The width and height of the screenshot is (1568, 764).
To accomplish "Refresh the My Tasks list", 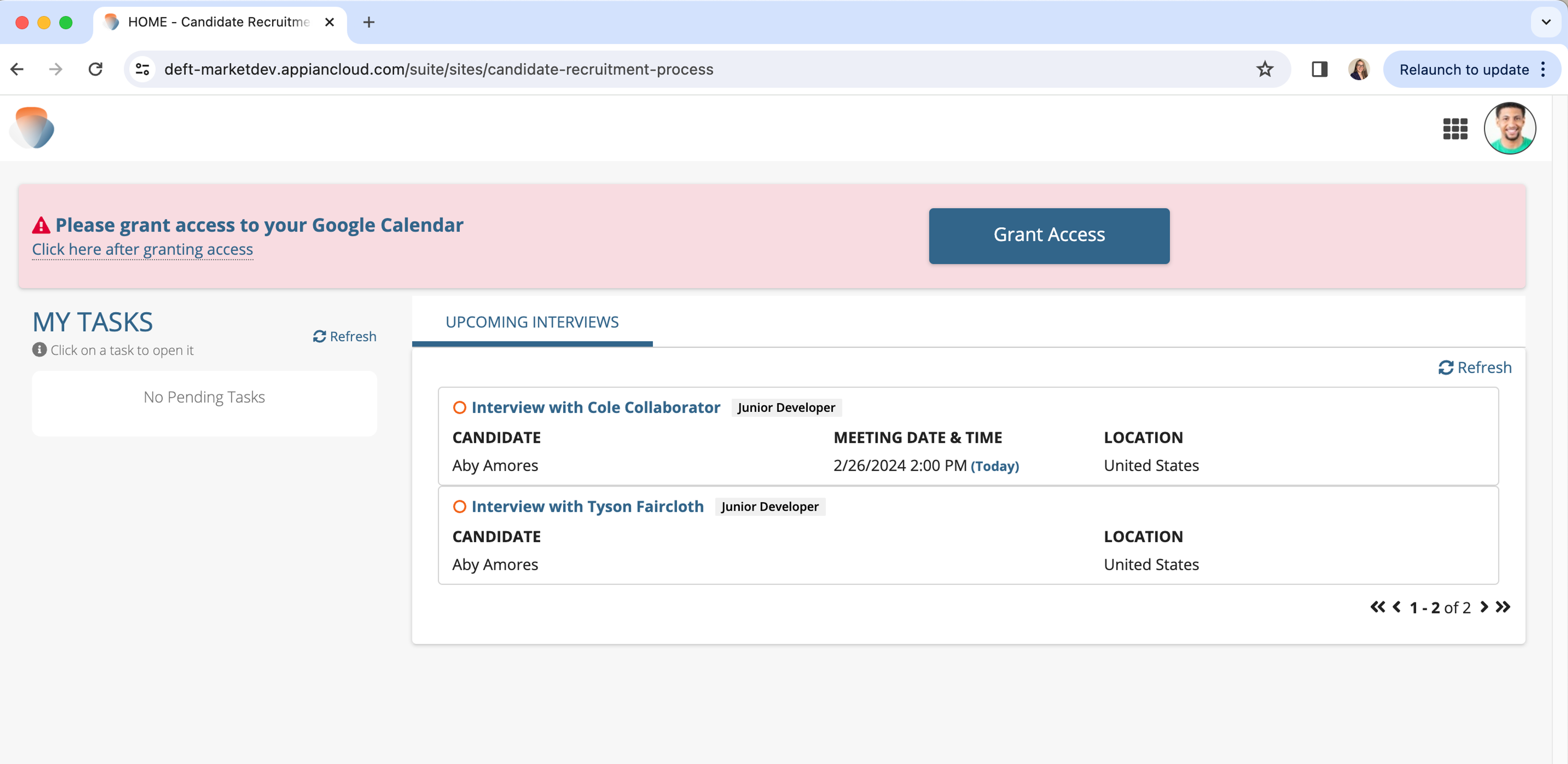I will (345, 336).
